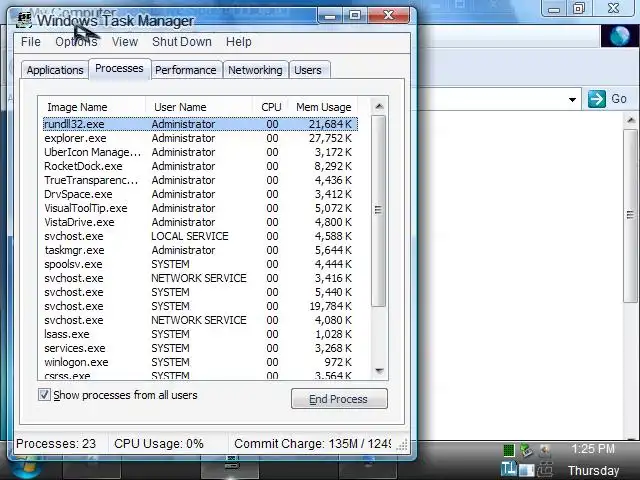640x480 pixels.
Task: Select the RocketDock.exe process row
Action: click(x=200, y=166)
